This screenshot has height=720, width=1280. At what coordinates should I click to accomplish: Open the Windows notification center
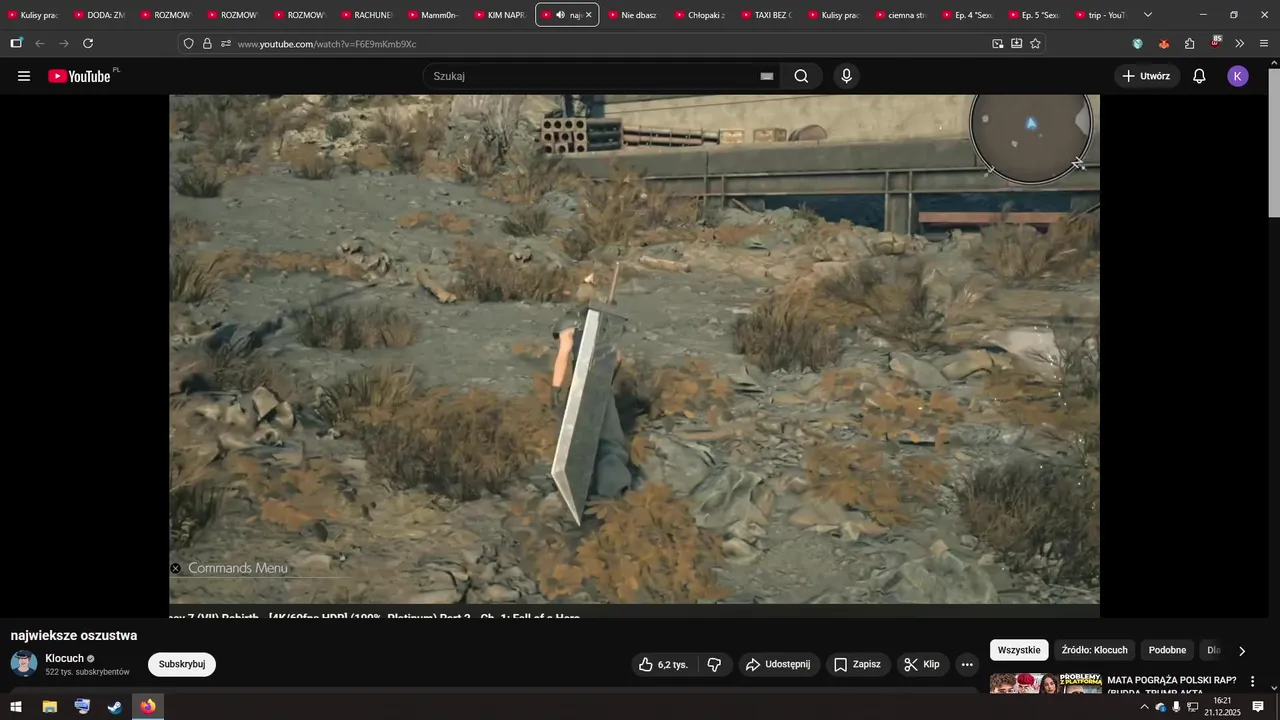tap(1258, 707)
